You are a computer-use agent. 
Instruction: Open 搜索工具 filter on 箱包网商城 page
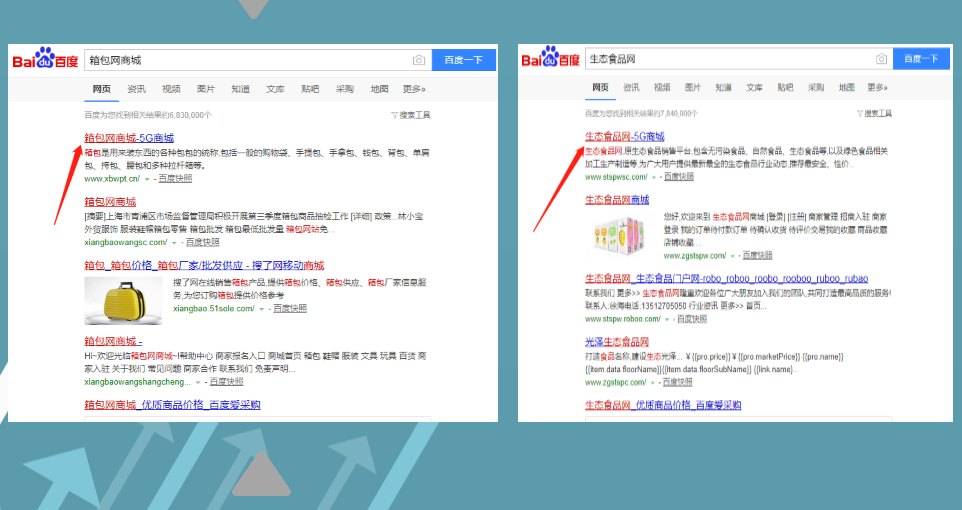pos(410,115)
